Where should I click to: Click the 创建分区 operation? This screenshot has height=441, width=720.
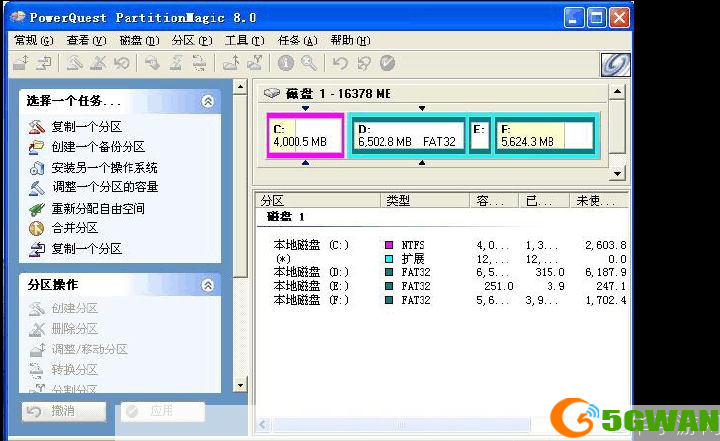(74, 308)
